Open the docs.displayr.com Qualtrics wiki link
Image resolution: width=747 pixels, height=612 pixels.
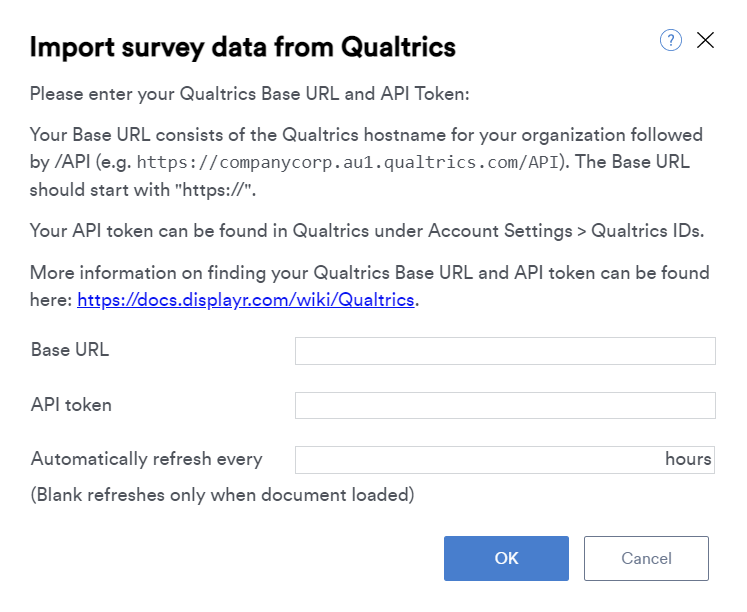click(245, 300)
